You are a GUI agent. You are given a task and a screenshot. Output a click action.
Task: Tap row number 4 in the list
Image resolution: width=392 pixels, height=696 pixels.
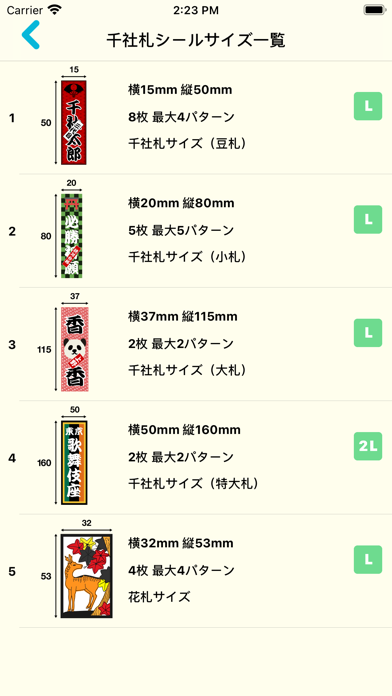[x=12, y=458]
